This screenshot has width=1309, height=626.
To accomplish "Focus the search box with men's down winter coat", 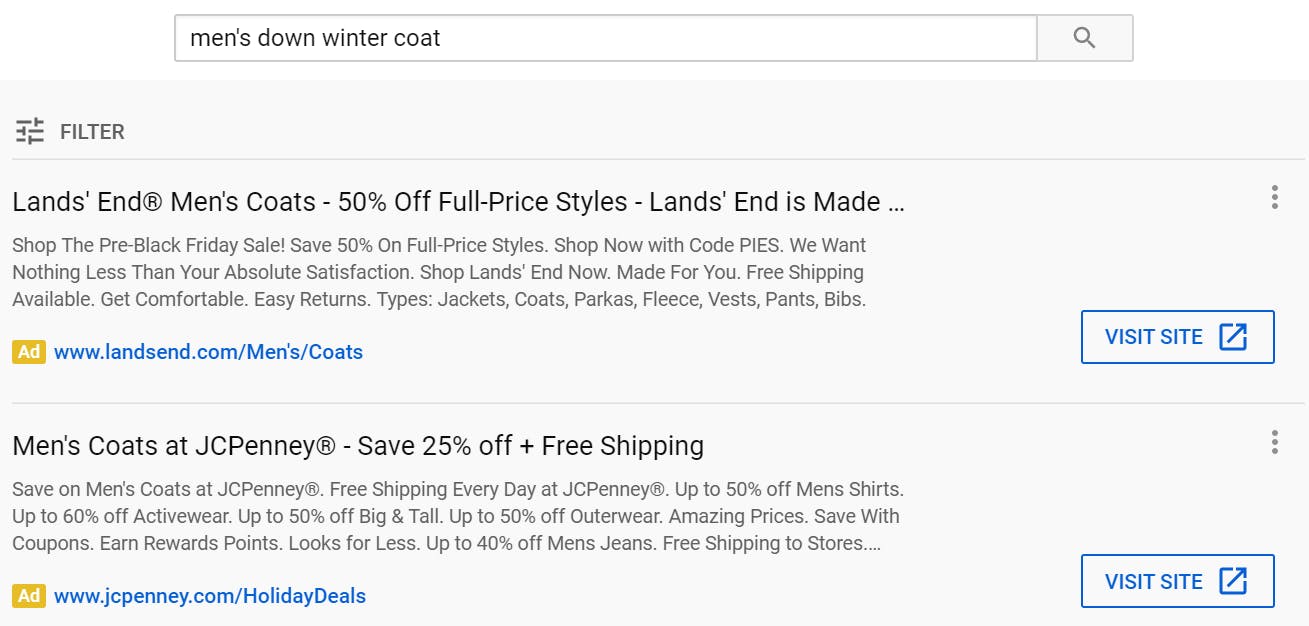I will [606, 38].
